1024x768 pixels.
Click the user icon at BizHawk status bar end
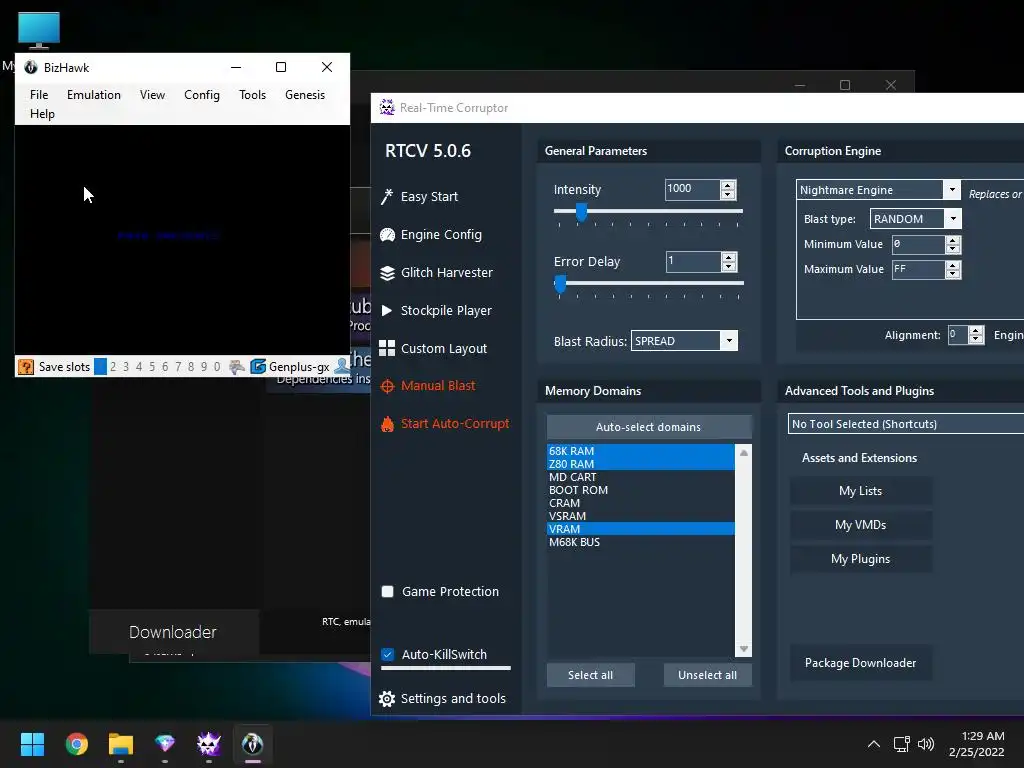342,366
